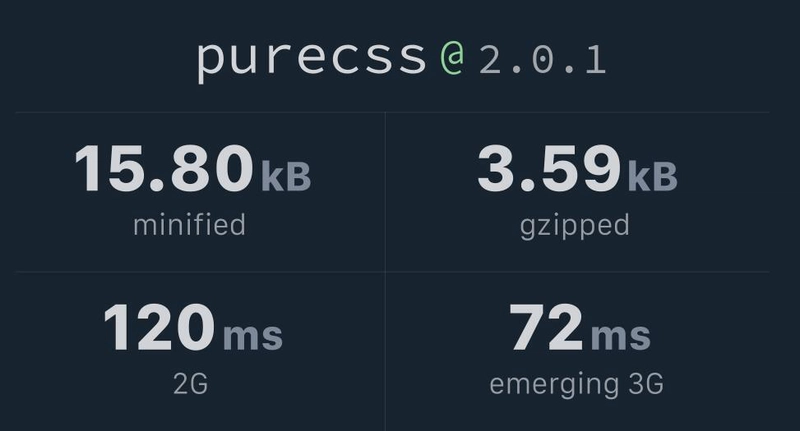Click the gzipped stats cell
The image size is (800, 431).
tap(577, 192)
